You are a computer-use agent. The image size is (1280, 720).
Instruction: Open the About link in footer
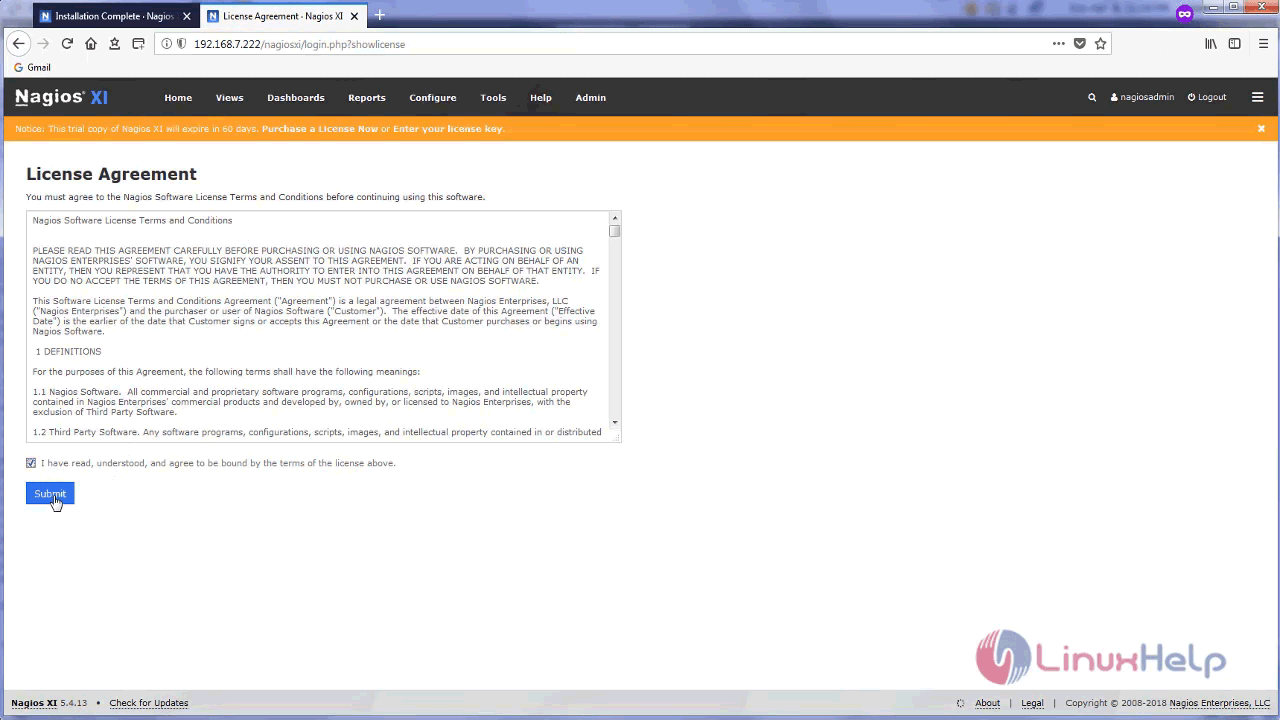[x=987, y=703]
